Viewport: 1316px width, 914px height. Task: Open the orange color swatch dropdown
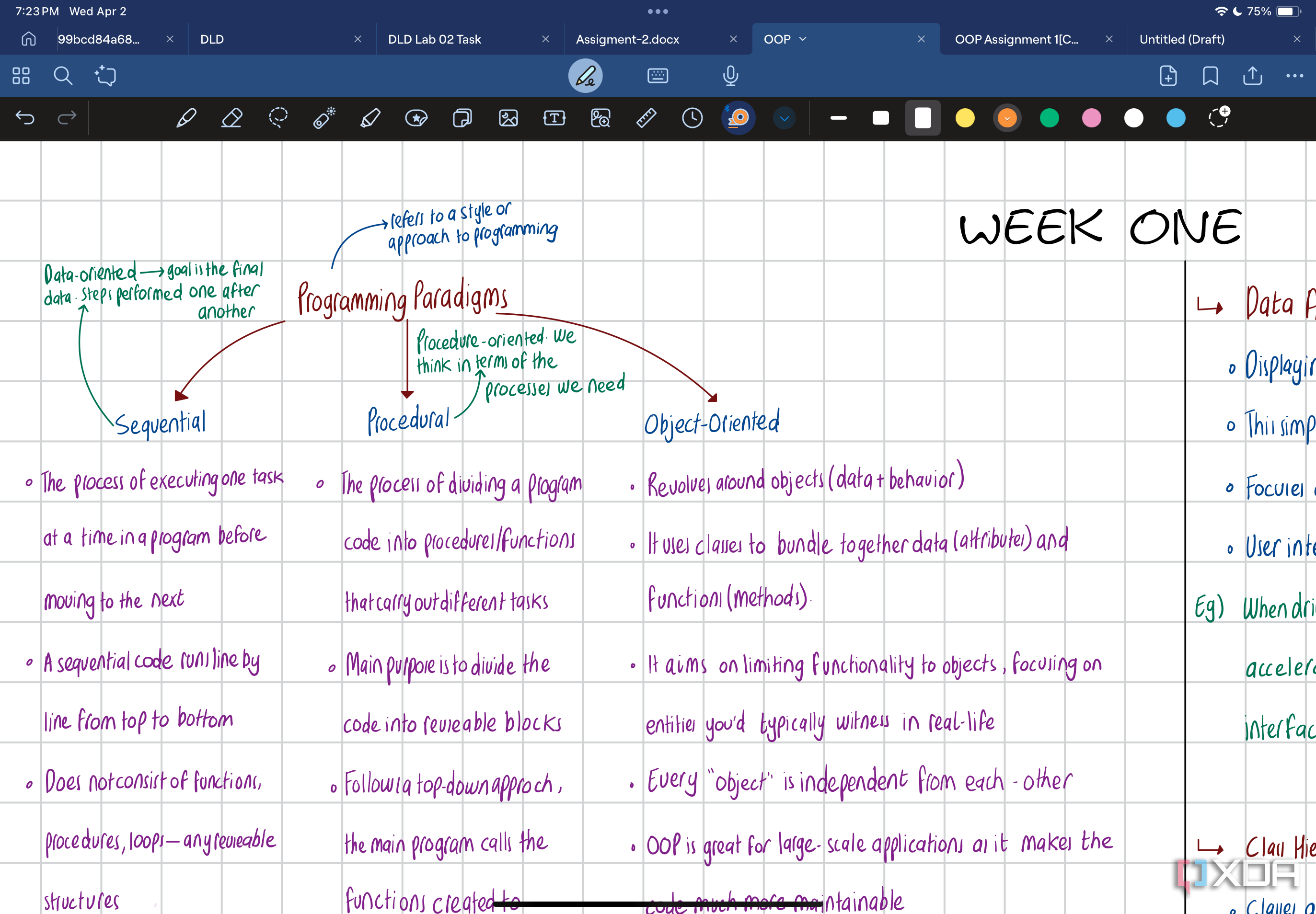[1007, 118]
